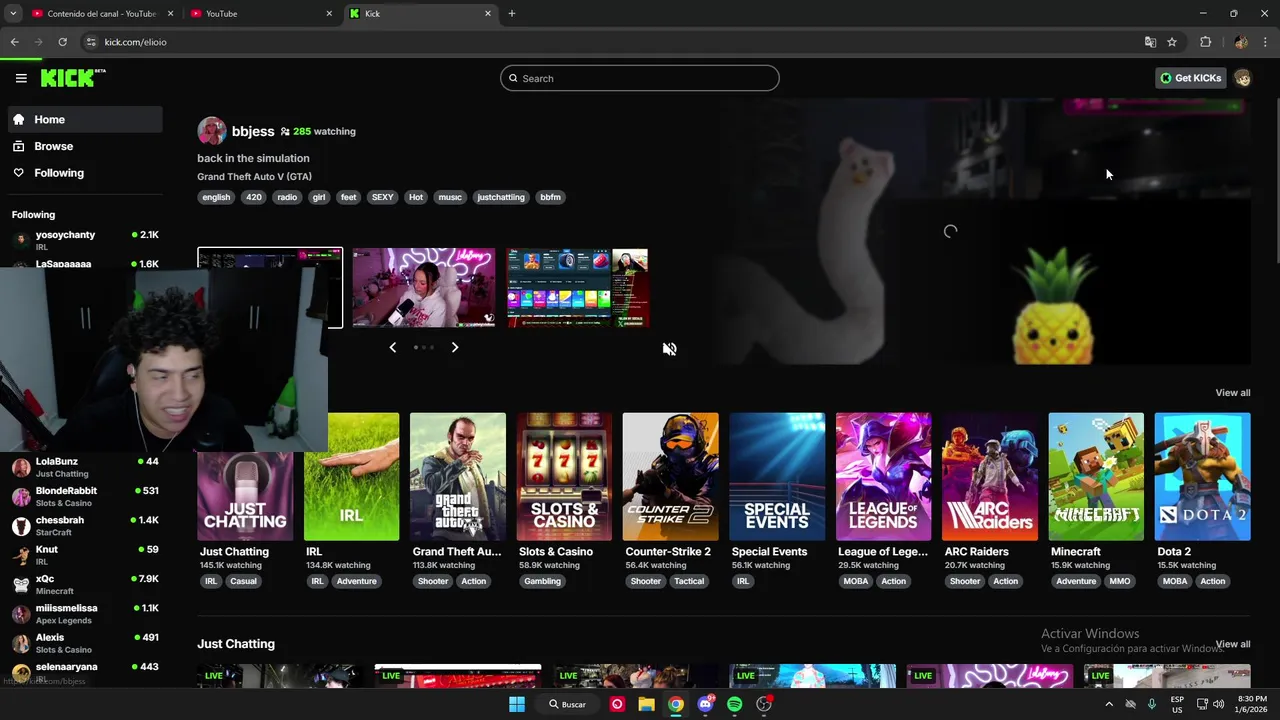Go back in browser history

click(x=14, y=42)
